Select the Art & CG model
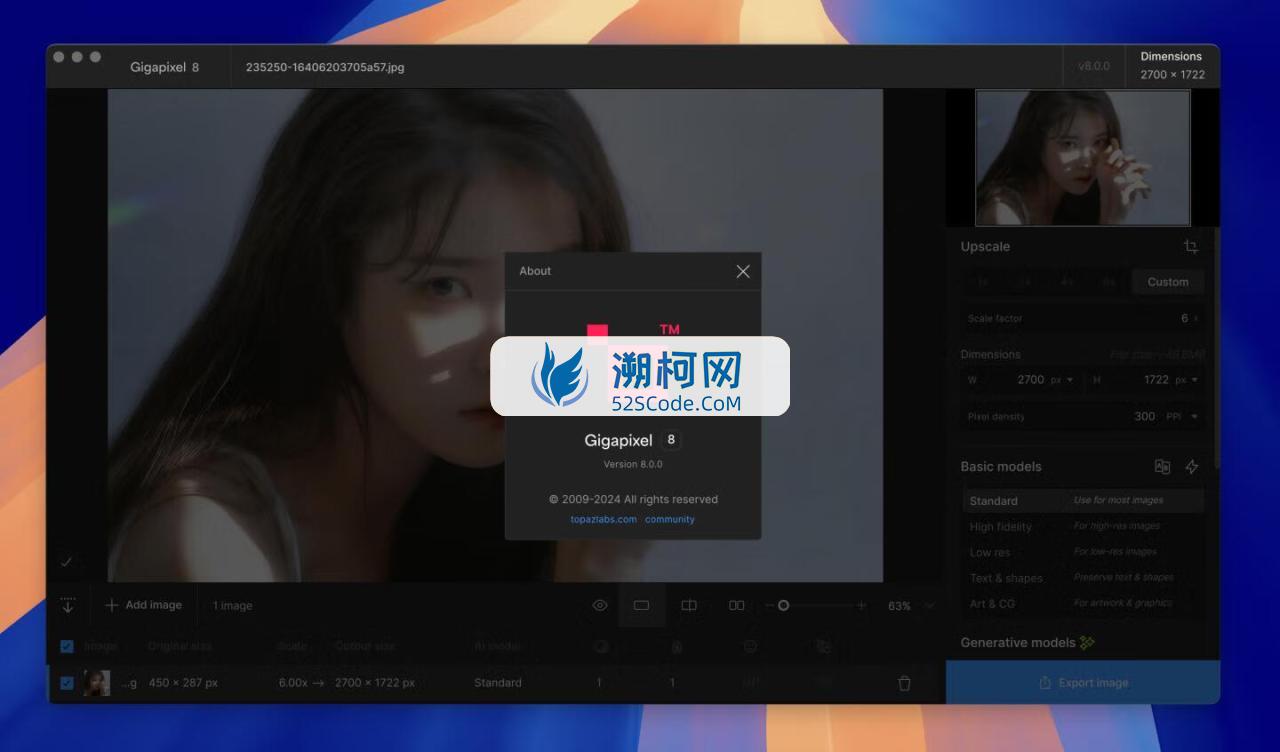Screen dimensions: 1280x752 pyautogui.click(x=1083, y=604)
